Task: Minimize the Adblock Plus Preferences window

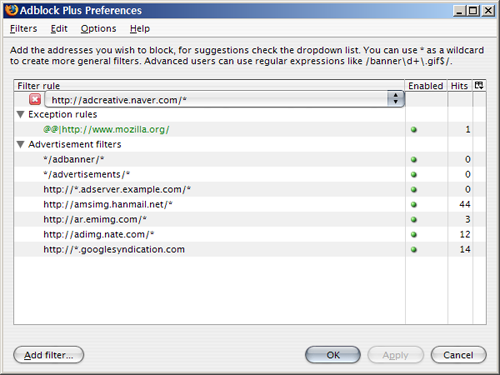Action: point(459,11)
